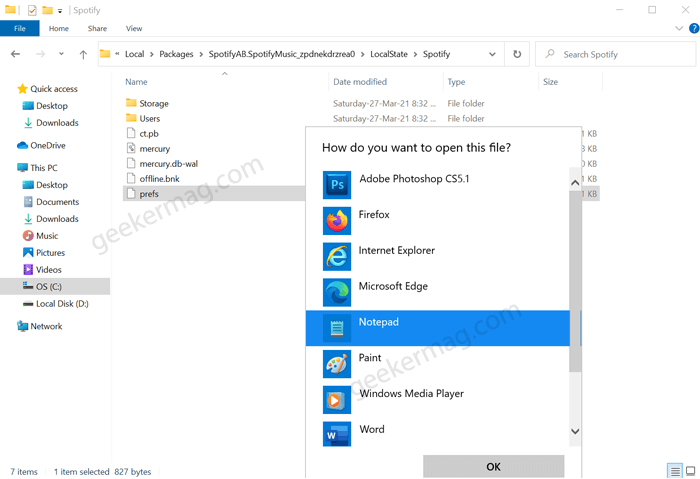Expand the LocalState breadcrumb arrow
Image resolution: width=700 pixels, height=479 pixels.
415,54
